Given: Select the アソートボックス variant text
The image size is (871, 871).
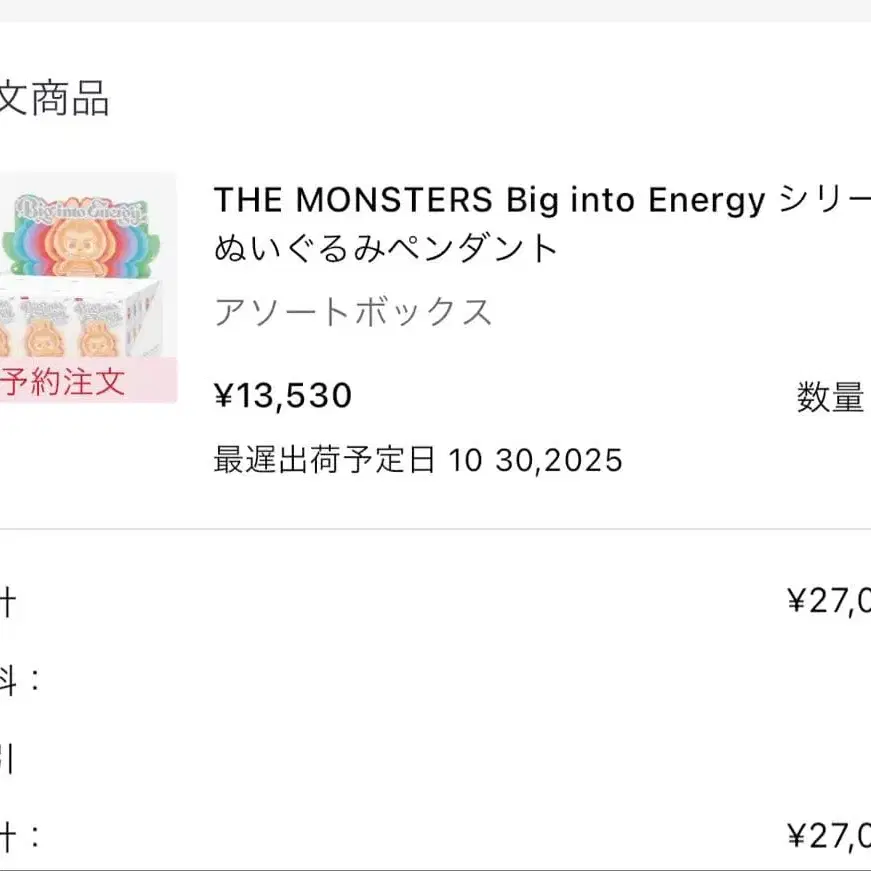Looking at the screenshot, I should click(x=353, y=312).
